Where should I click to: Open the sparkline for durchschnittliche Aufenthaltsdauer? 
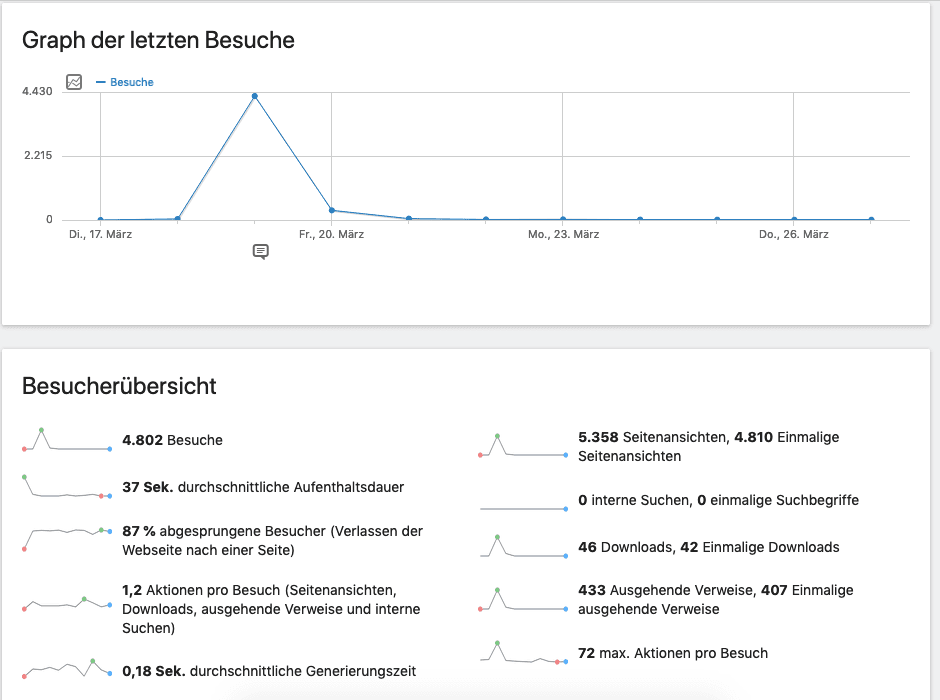(x=67, y=487)
